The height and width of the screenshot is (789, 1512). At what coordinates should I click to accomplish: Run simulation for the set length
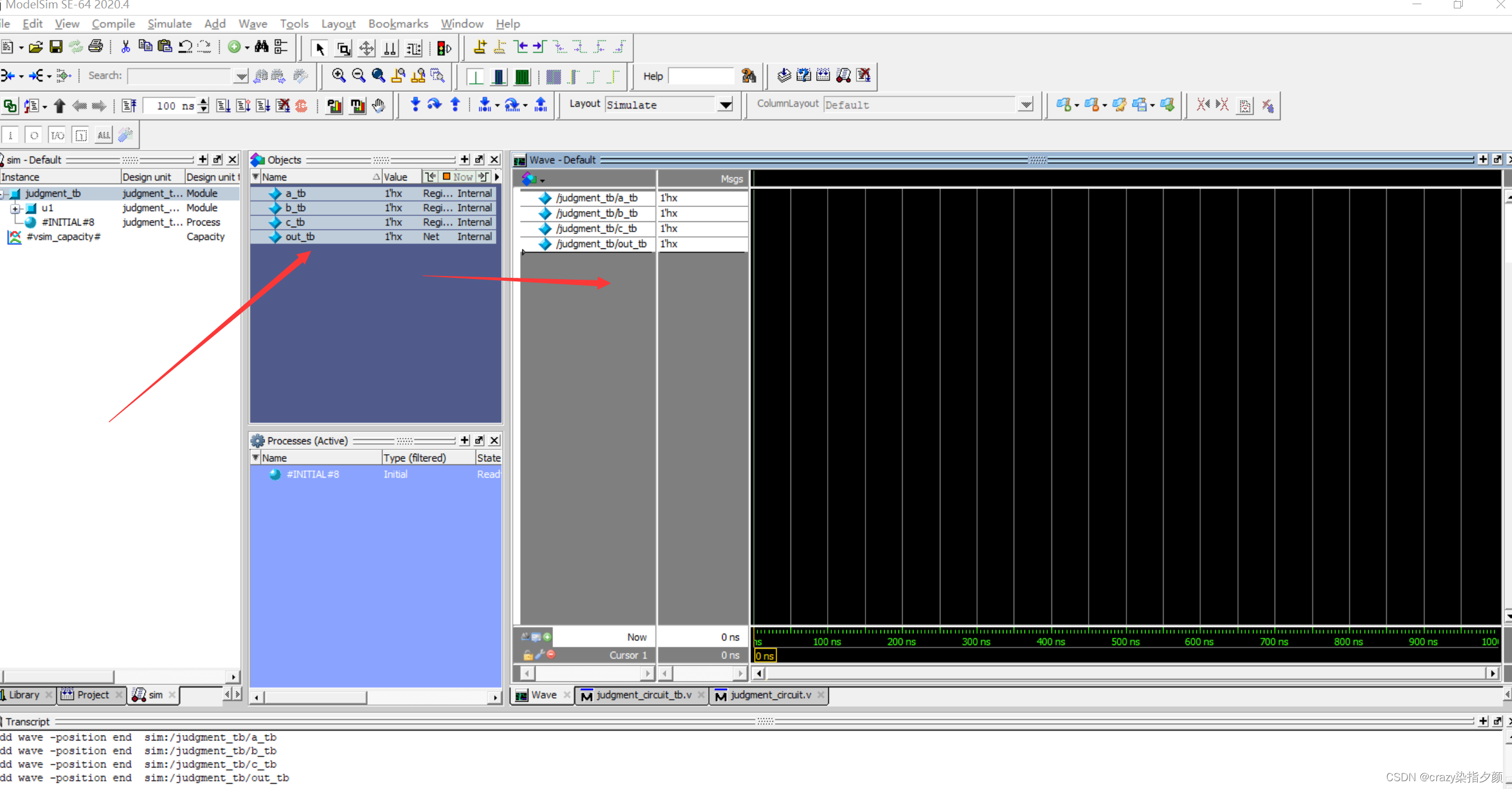point(223,106)
